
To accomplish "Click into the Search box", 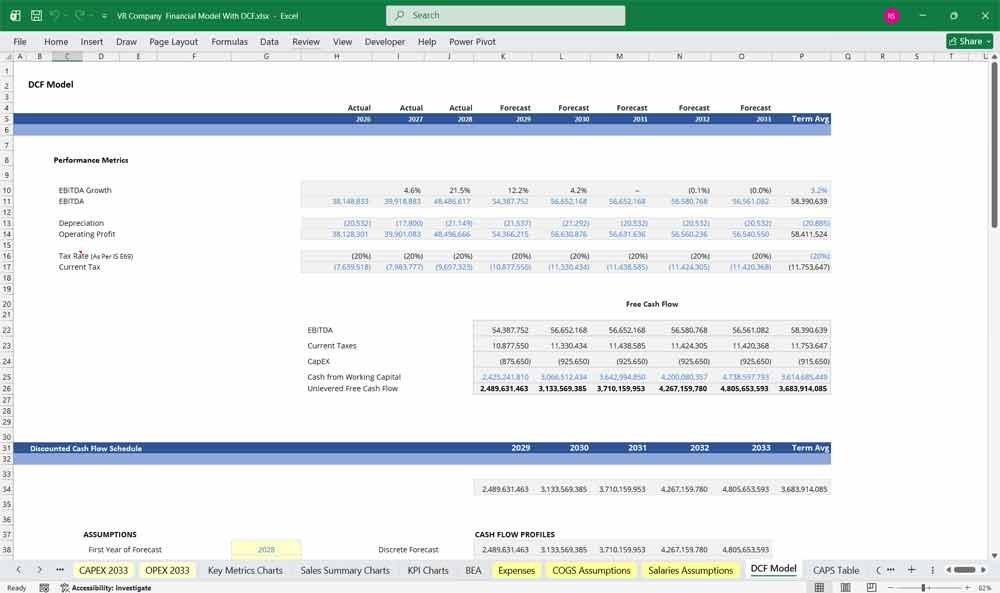I will pyautogui.click(x=505, y=15).
